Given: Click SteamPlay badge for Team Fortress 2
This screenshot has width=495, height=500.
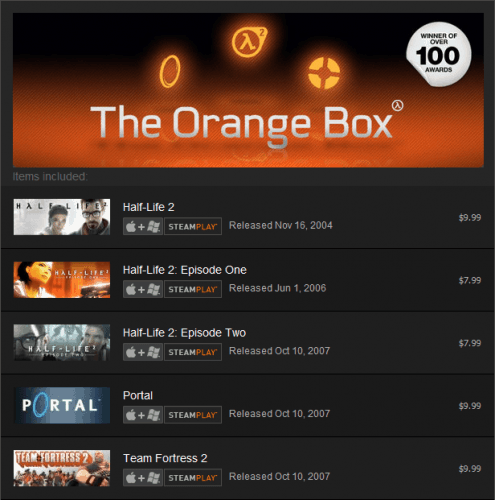Looking at the screenshot, I should pyautogui.click(x=193, y=478).
